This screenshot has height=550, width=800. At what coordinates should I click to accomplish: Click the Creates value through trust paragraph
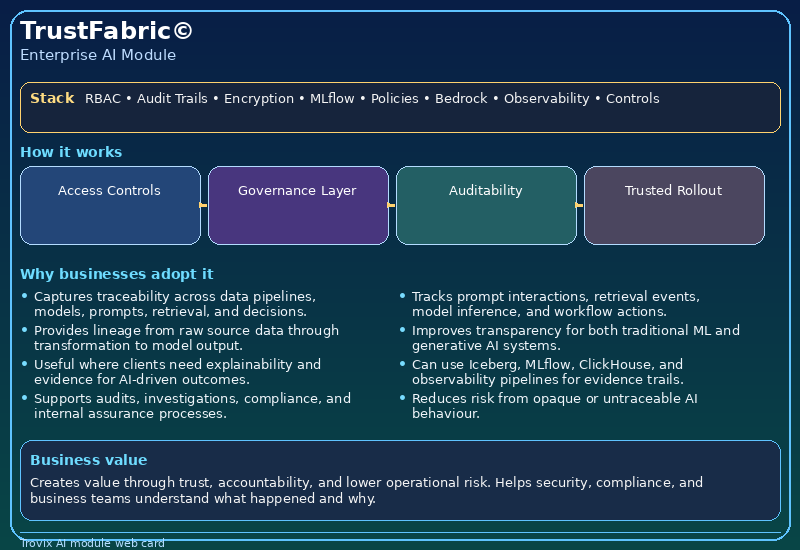coord(366,490)
